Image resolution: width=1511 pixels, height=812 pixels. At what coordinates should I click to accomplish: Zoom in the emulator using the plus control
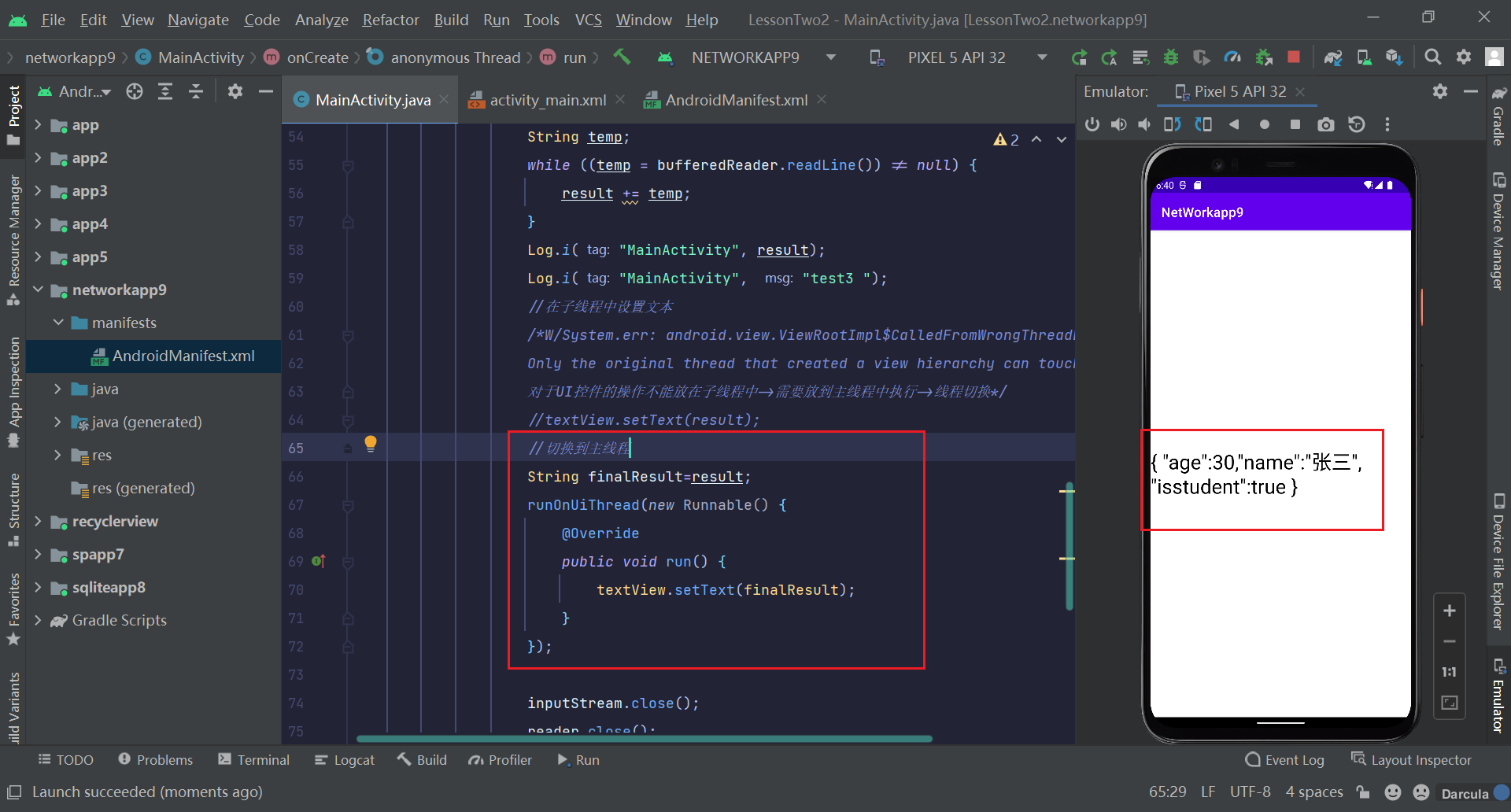[1450, 610]
